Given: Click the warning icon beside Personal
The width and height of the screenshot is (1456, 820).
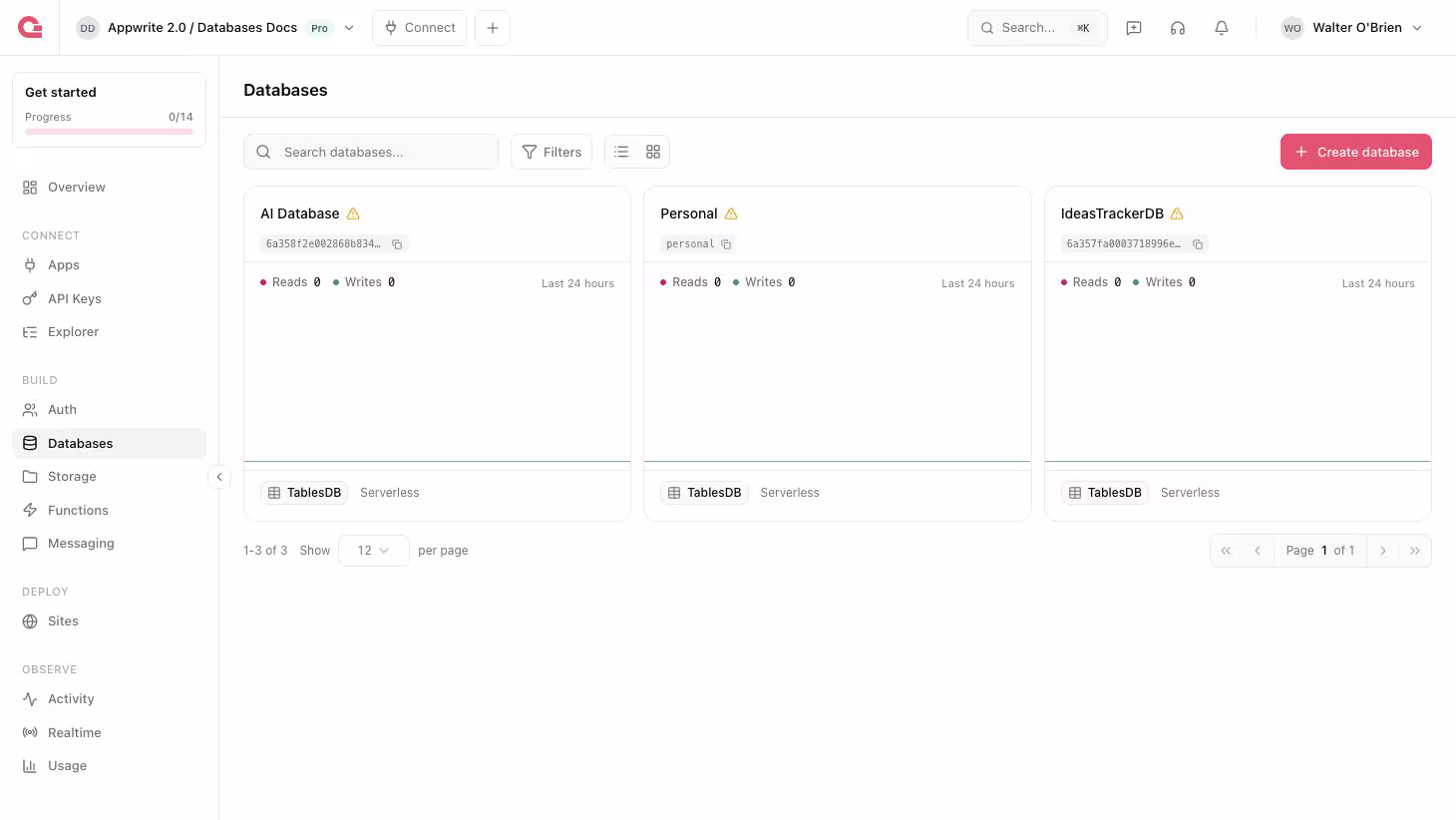Looking at the screenshot, I should tap(731, 213).
